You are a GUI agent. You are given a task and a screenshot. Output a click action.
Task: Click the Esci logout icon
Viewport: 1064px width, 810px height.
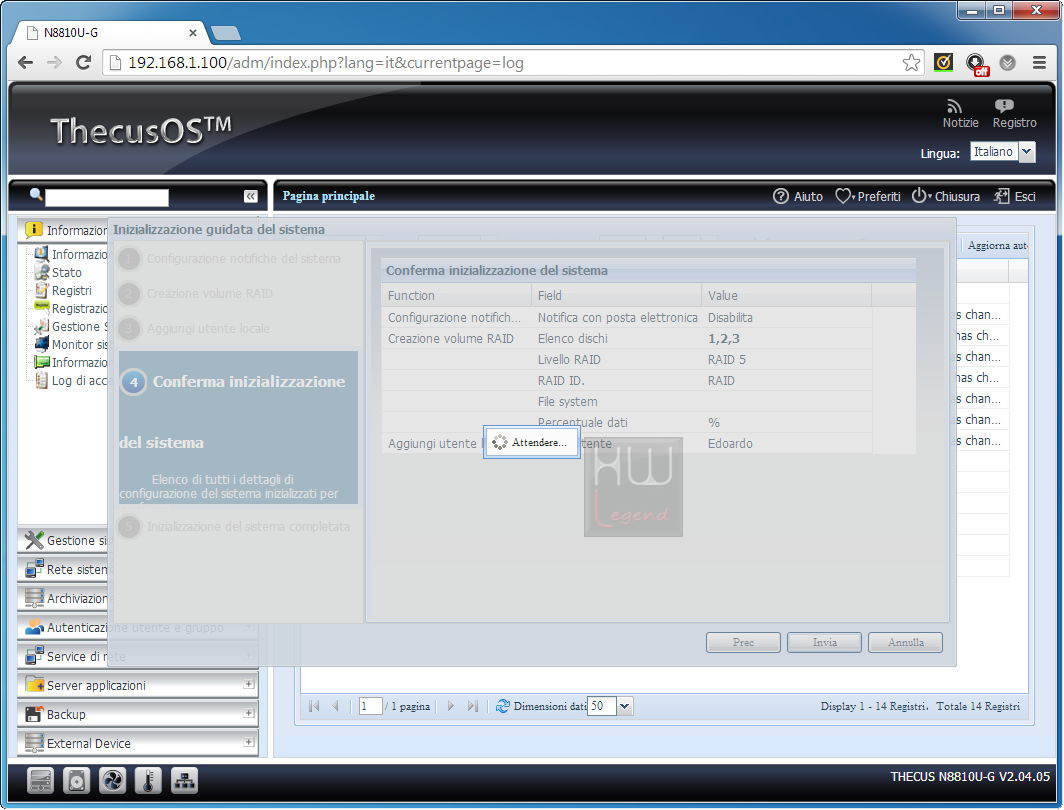pyautogui.click(x=1002, y=196)
